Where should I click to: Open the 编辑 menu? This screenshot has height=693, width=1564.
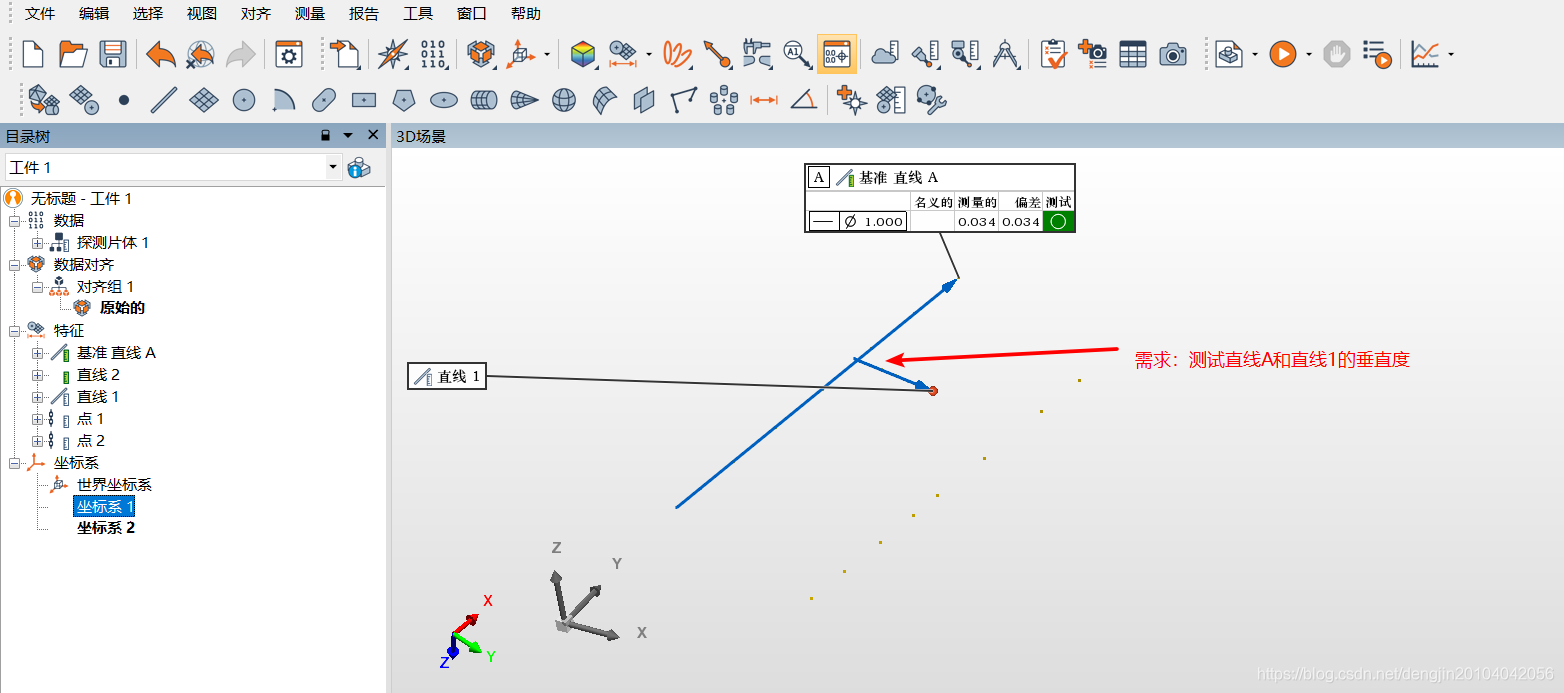point(94,14)
